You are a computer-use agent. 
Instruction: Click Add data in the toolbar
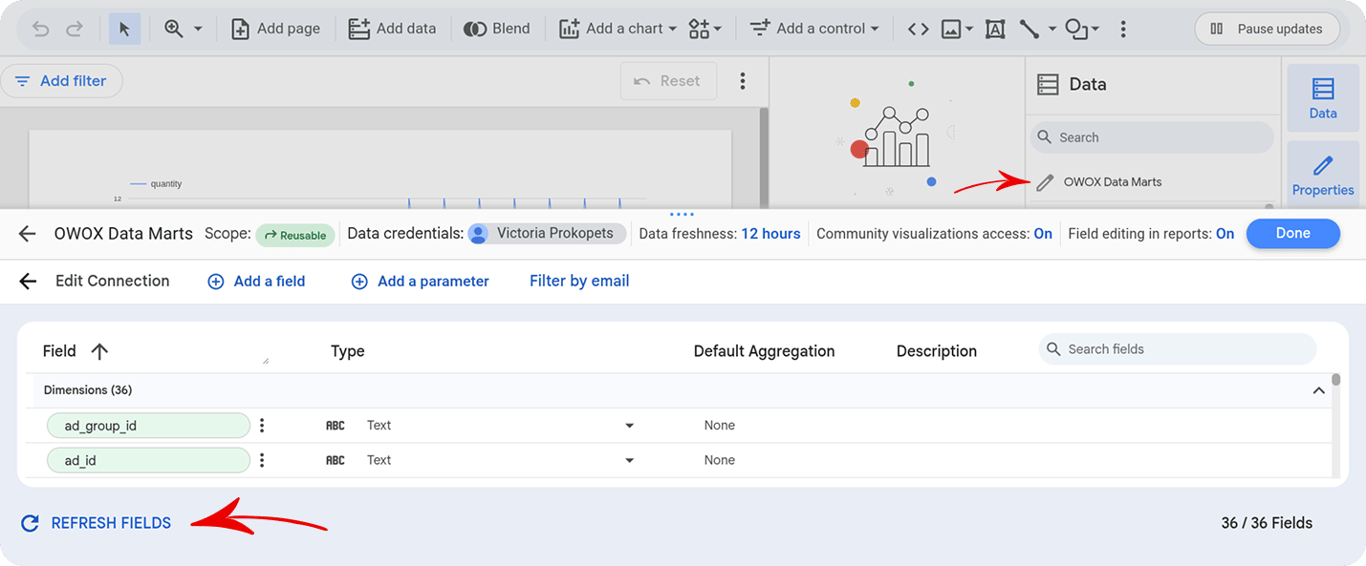coord(392,29)
